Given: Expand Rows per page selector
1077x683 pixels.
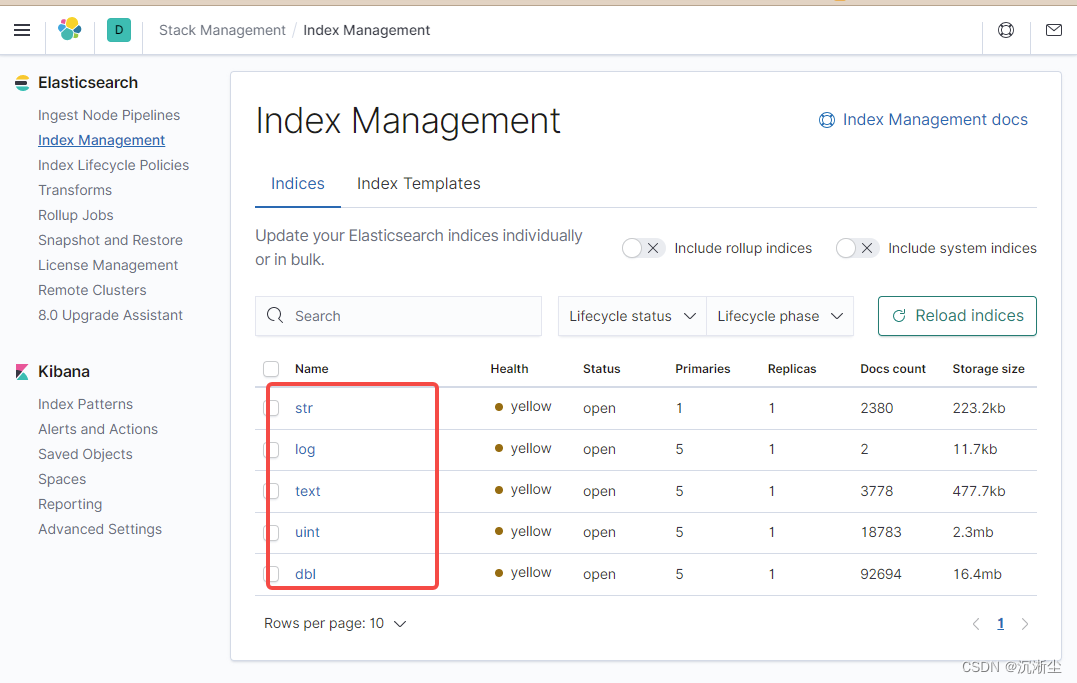Looking at the screenshot, I should coord(335,623).
